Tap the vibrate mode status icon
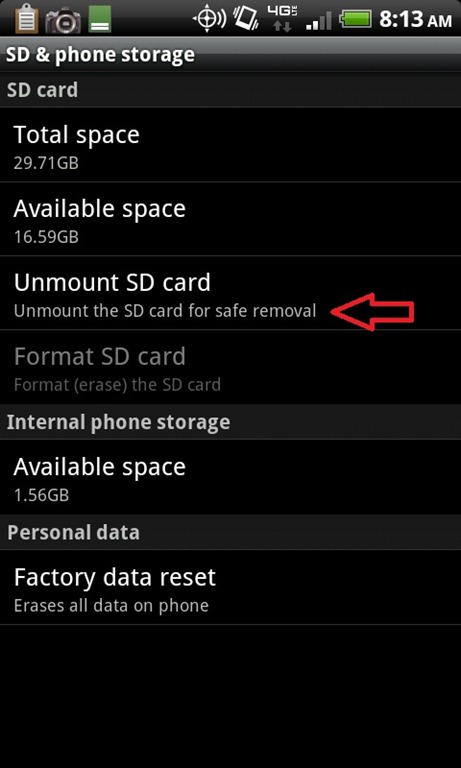Image resolution: width=461 pixels, height=768 pixels. coord(245,20)
